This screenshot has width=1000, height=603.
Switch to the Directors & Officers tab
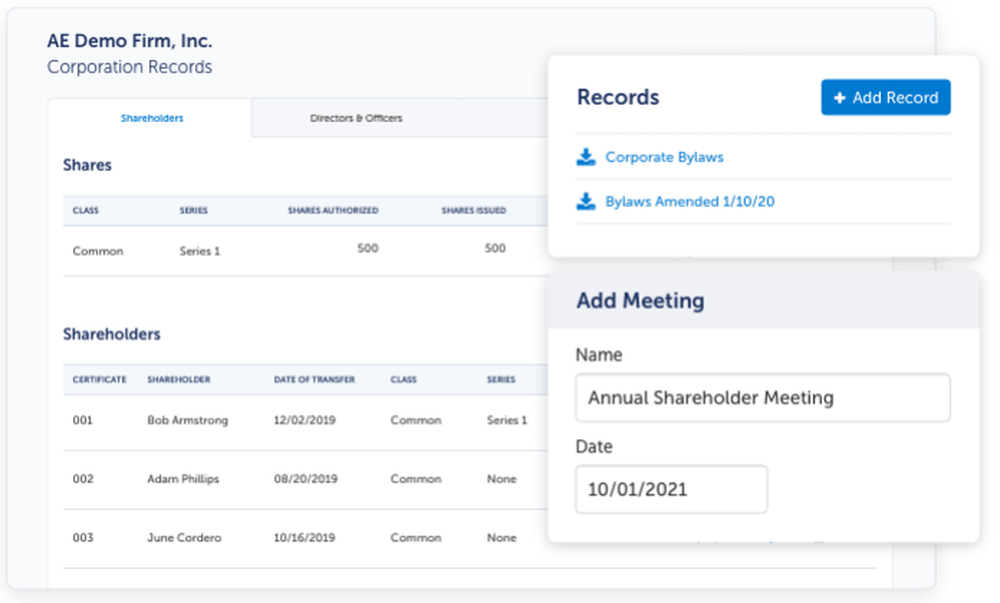coord(356,118)
